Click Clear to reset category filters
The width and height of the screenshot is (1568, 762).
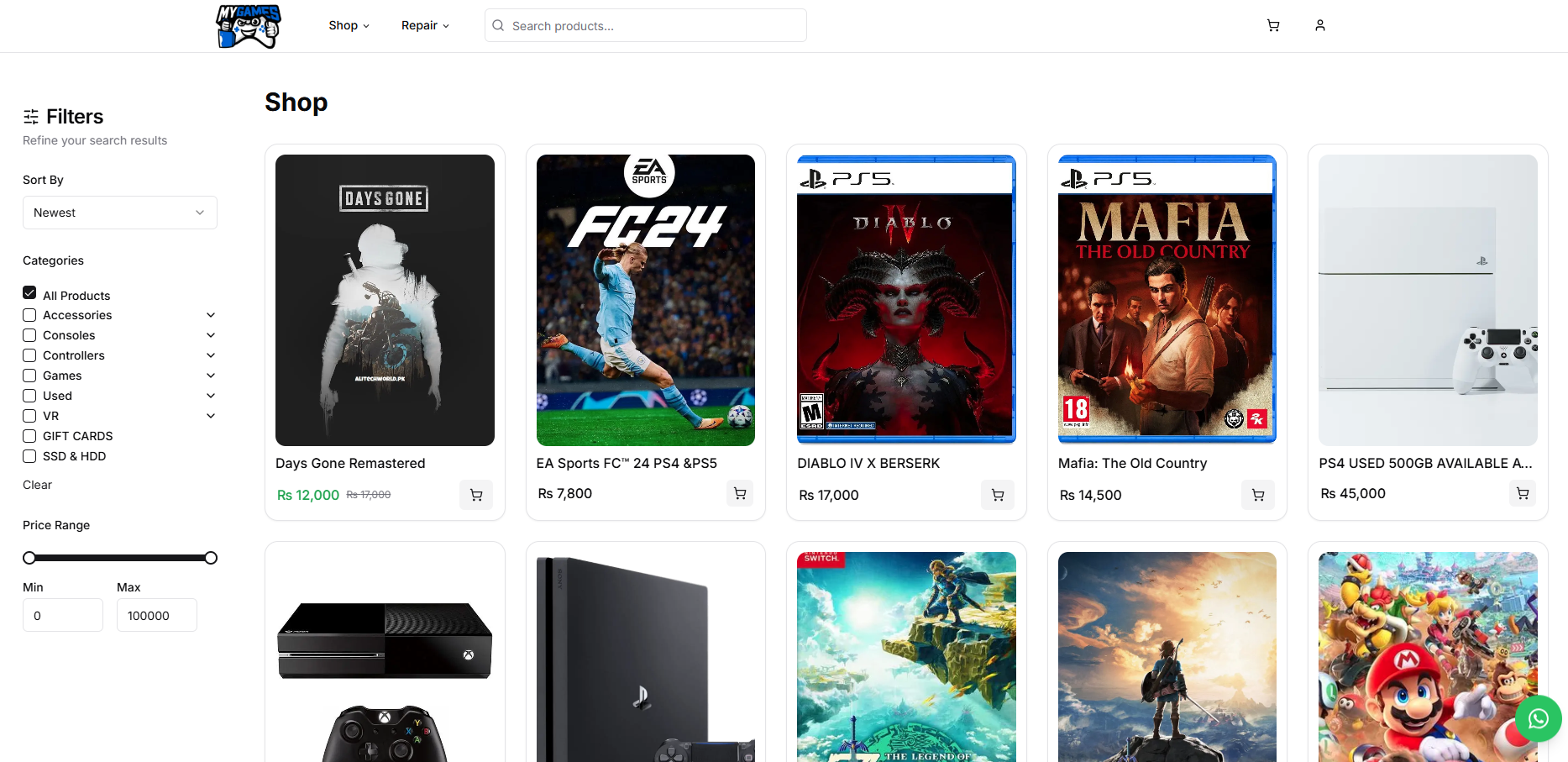click(37, 485)
